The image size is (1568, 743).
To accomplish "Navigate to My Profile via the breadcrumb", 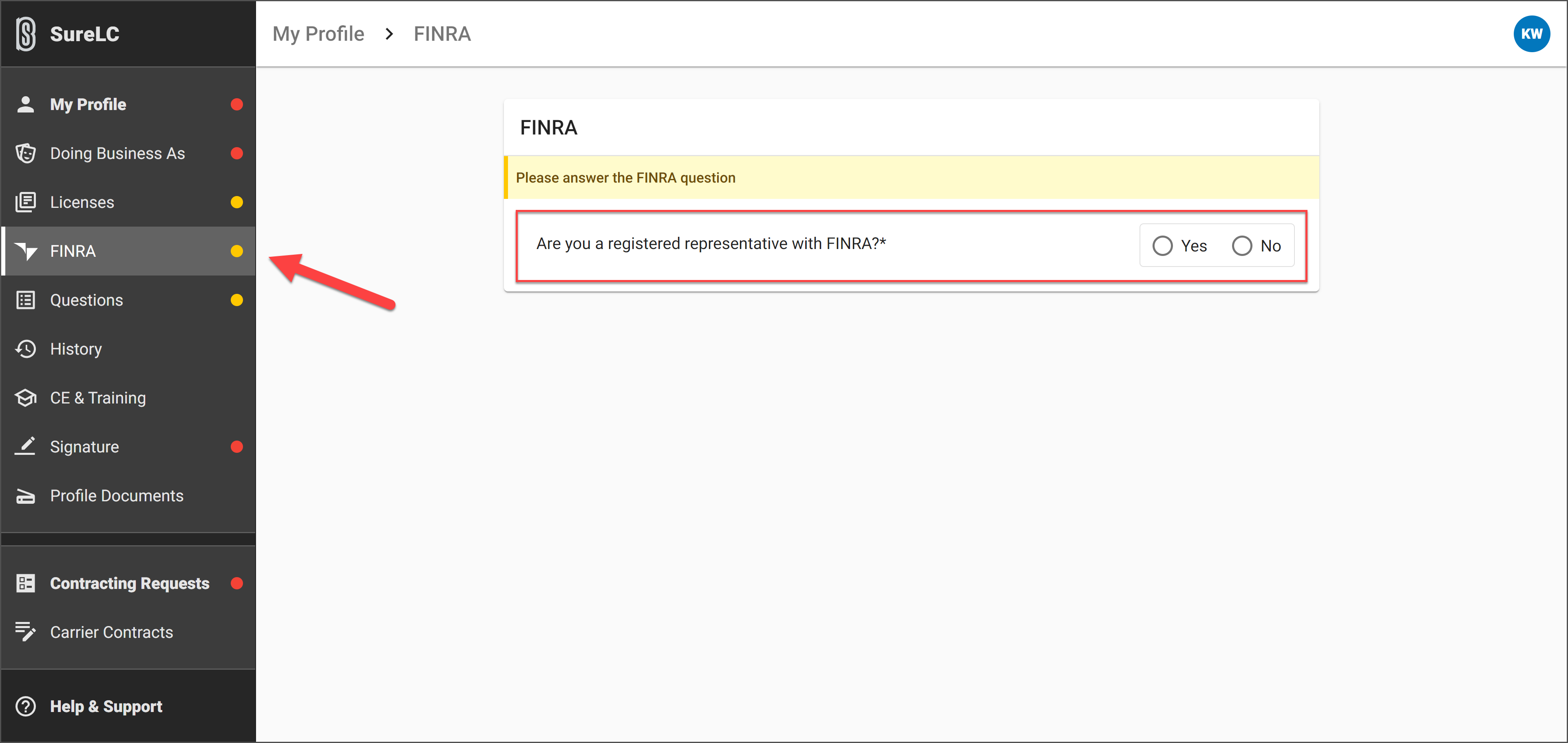I will (318, 33).
